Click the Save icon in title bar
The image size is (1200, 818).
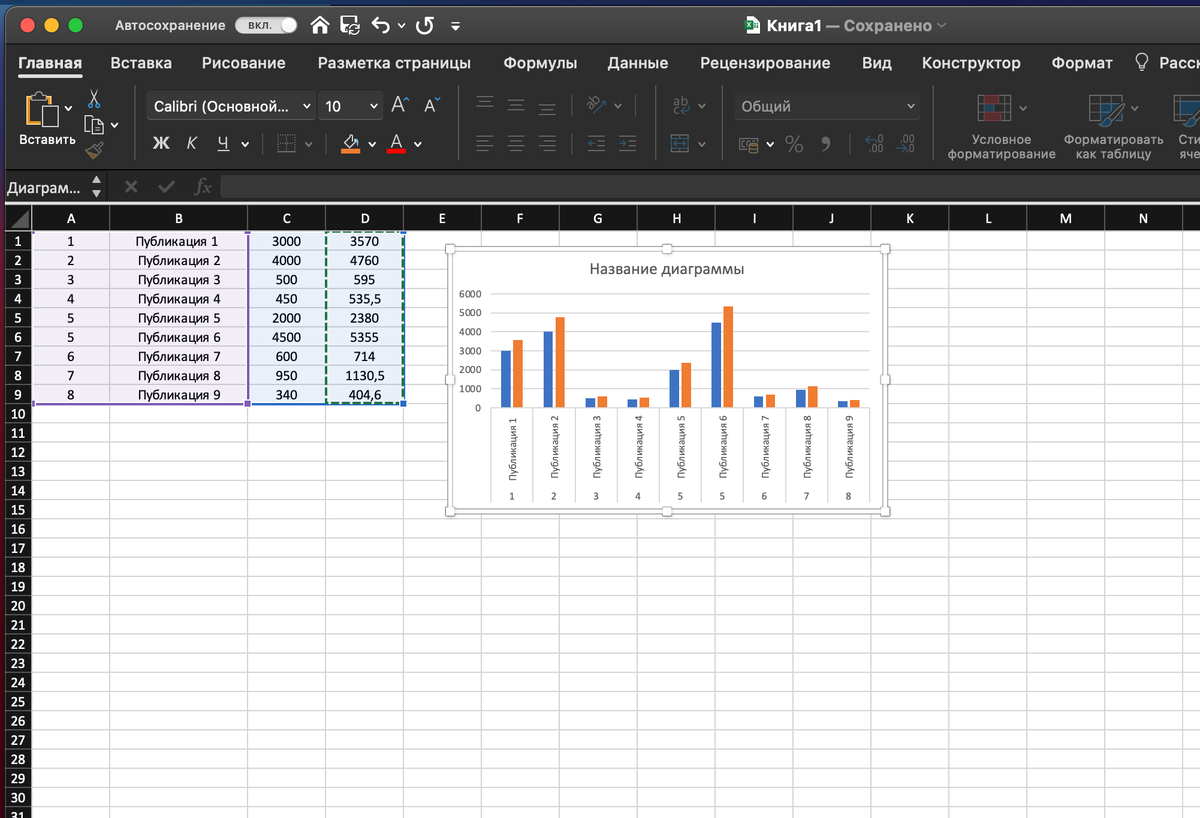click(350, 26)
